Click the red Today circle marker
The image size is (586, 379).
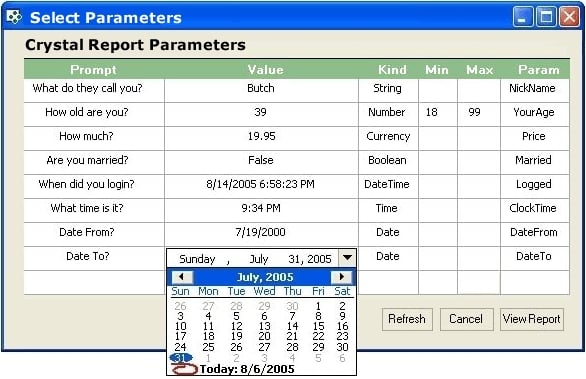point(184,370)
